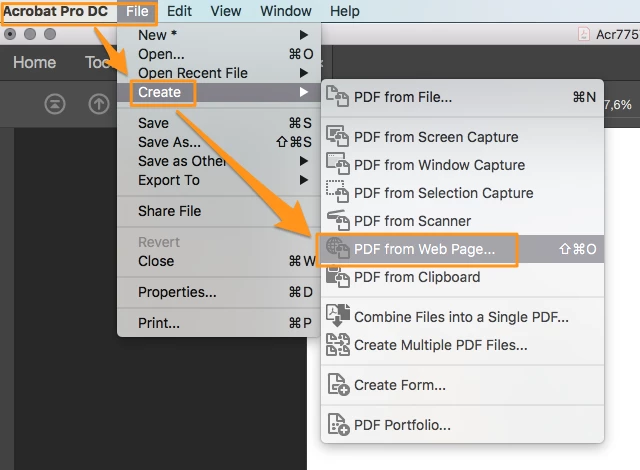Click the PDF from Clipboard icon
The height and width of the screenshot is (470, 640).
337,277
